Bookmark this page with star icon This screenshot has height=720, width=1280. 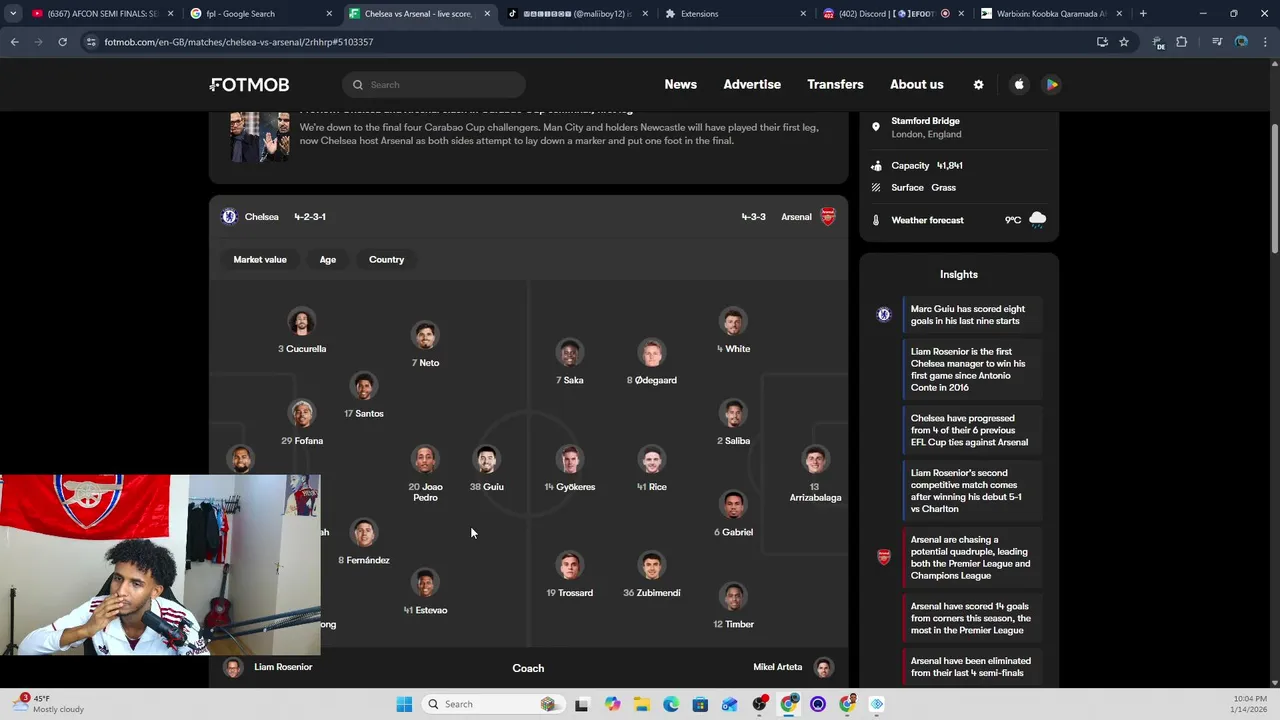click(1124, 42)
